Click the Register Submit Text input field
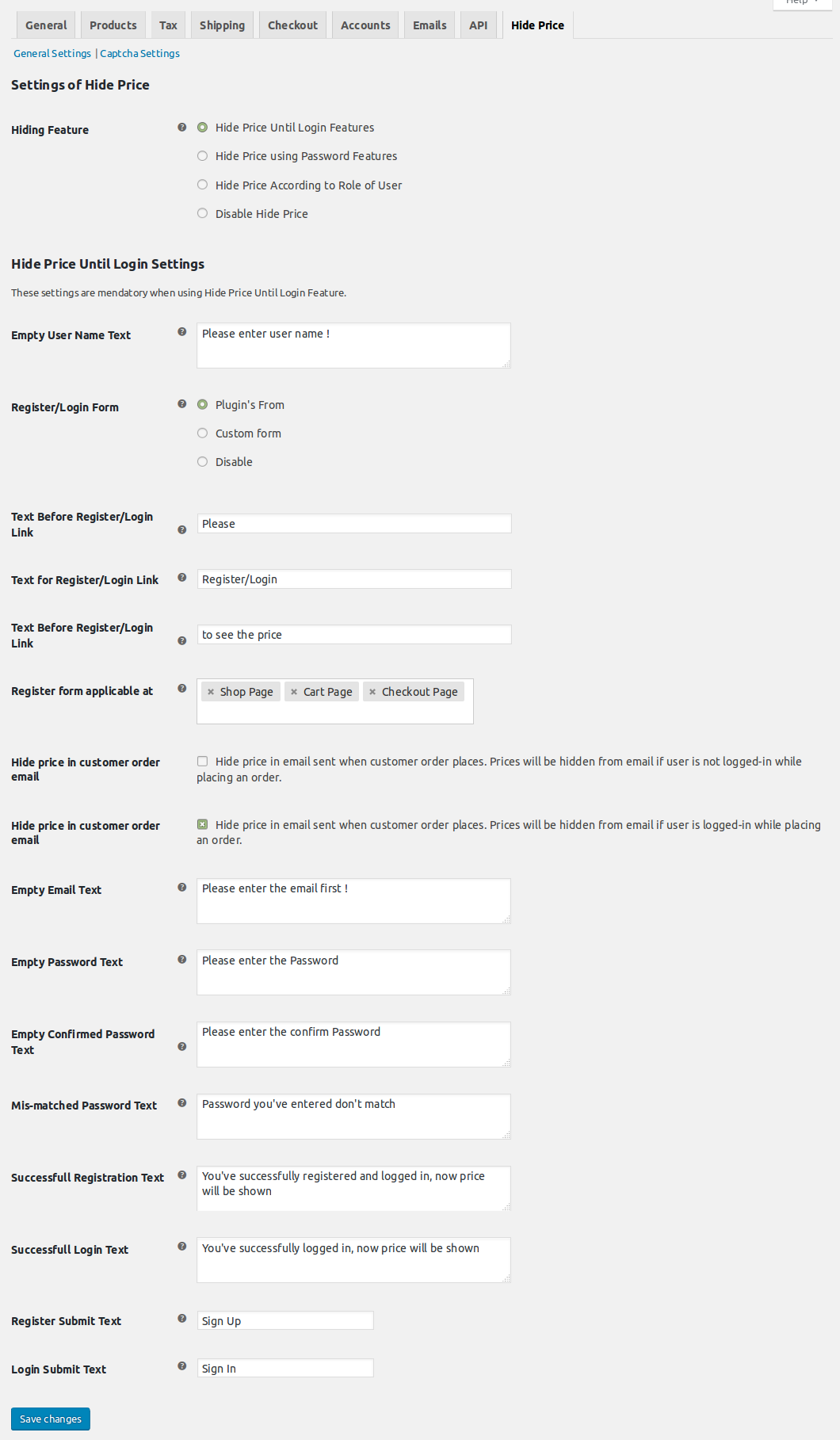This screenshot has width=840, height=1440. click(x=285, y=1320)
